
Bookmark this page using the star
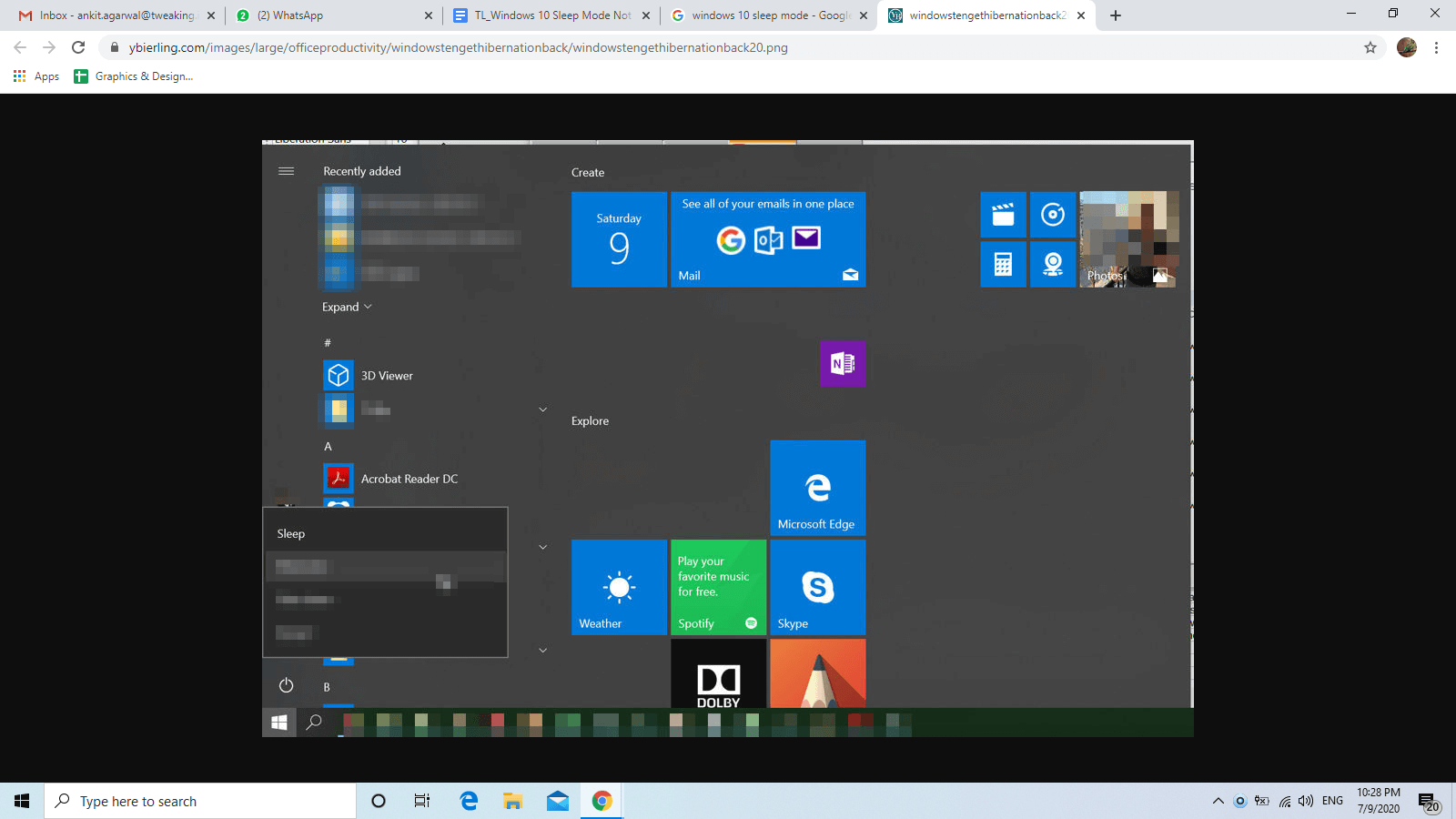pyautogui.click(x=1370, y=47)
